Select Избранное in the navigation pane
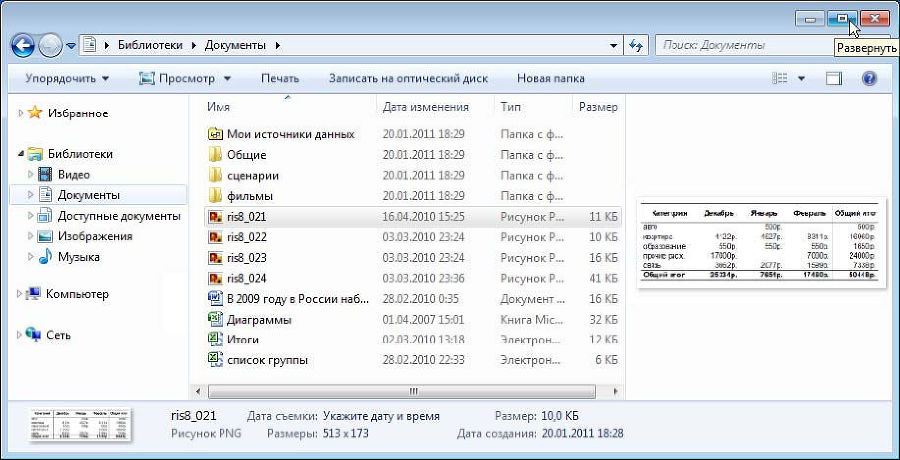Screen dimensions: 900x460 click(x=78, y=113)
